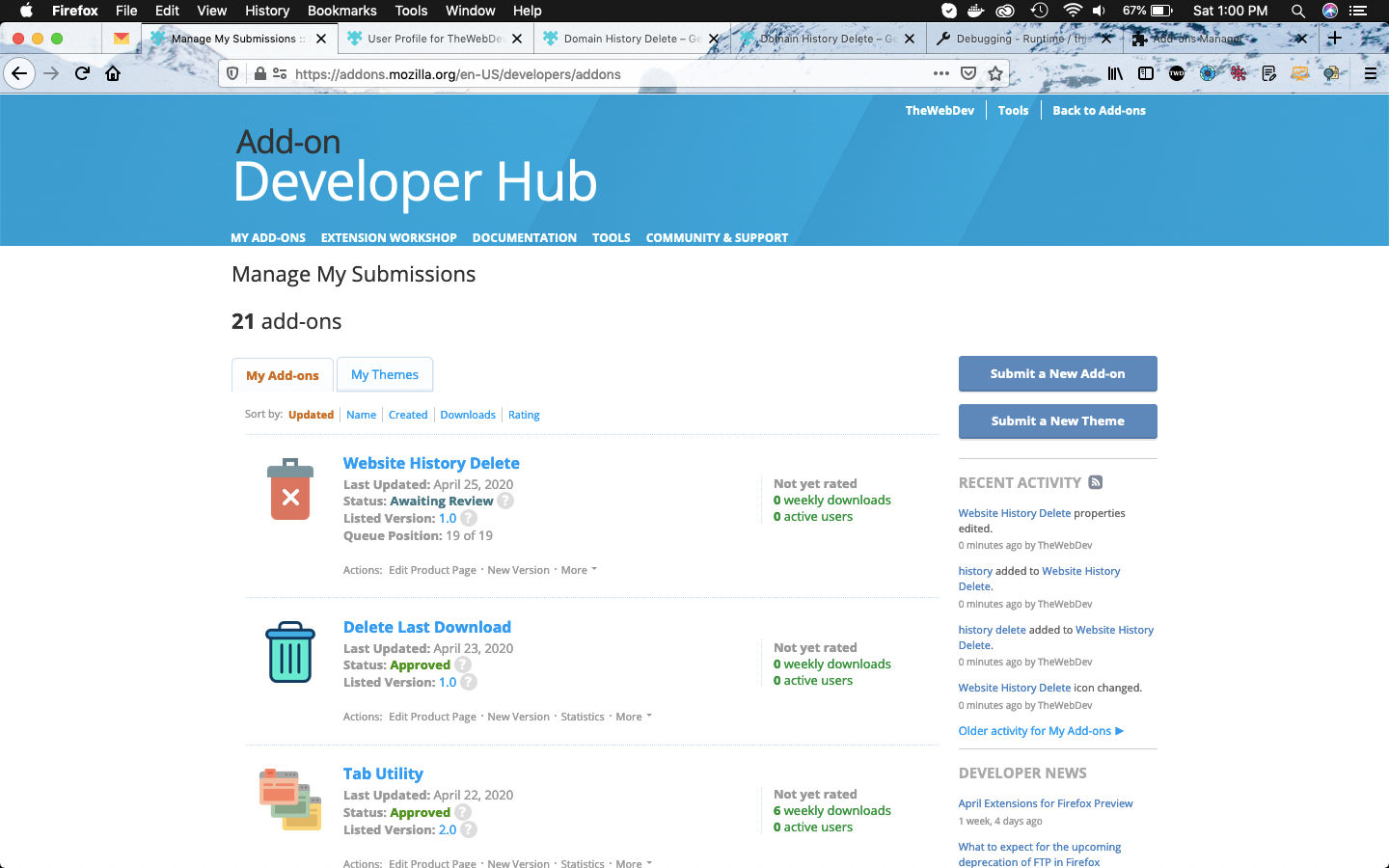Open the RSS feed icon beside Recent Activity

click(x=1095, y=482)
